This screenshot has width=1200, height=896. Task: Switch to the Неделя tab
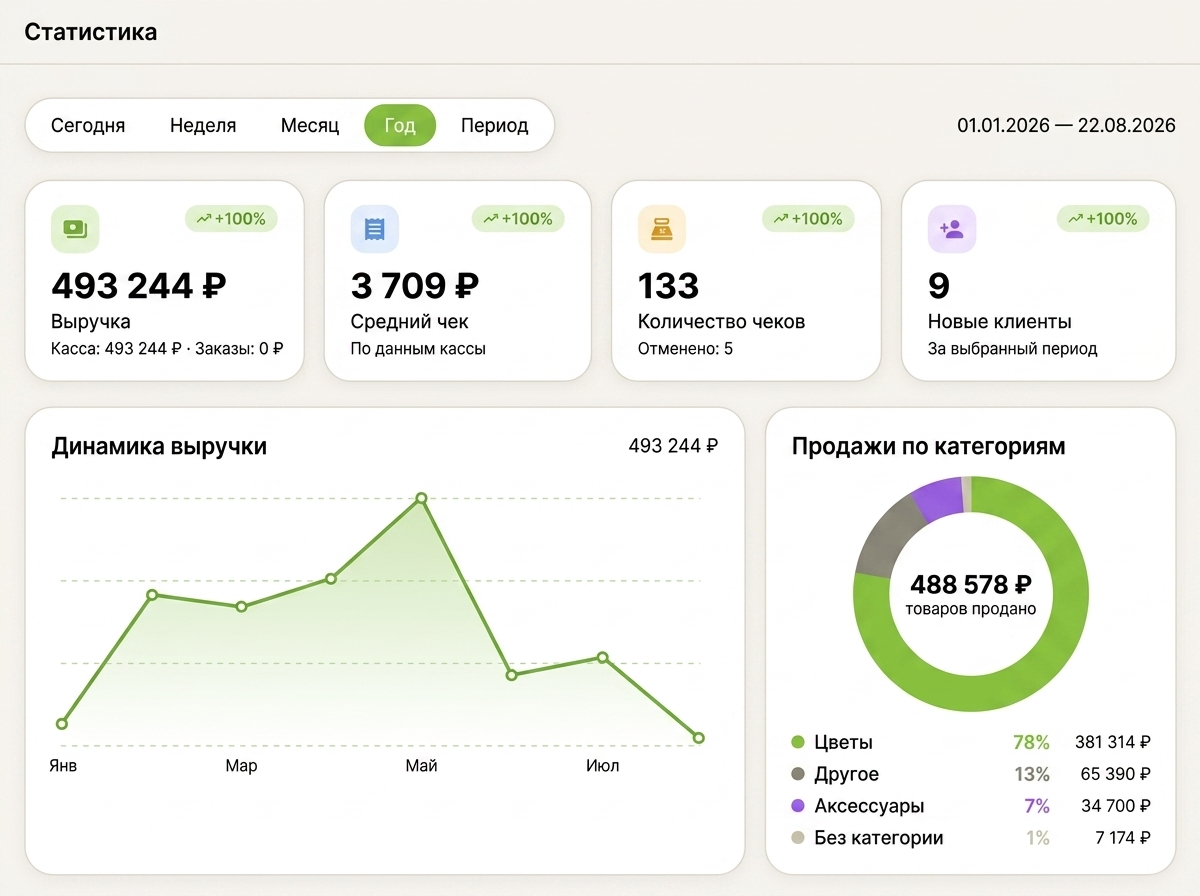coord(203,125)
